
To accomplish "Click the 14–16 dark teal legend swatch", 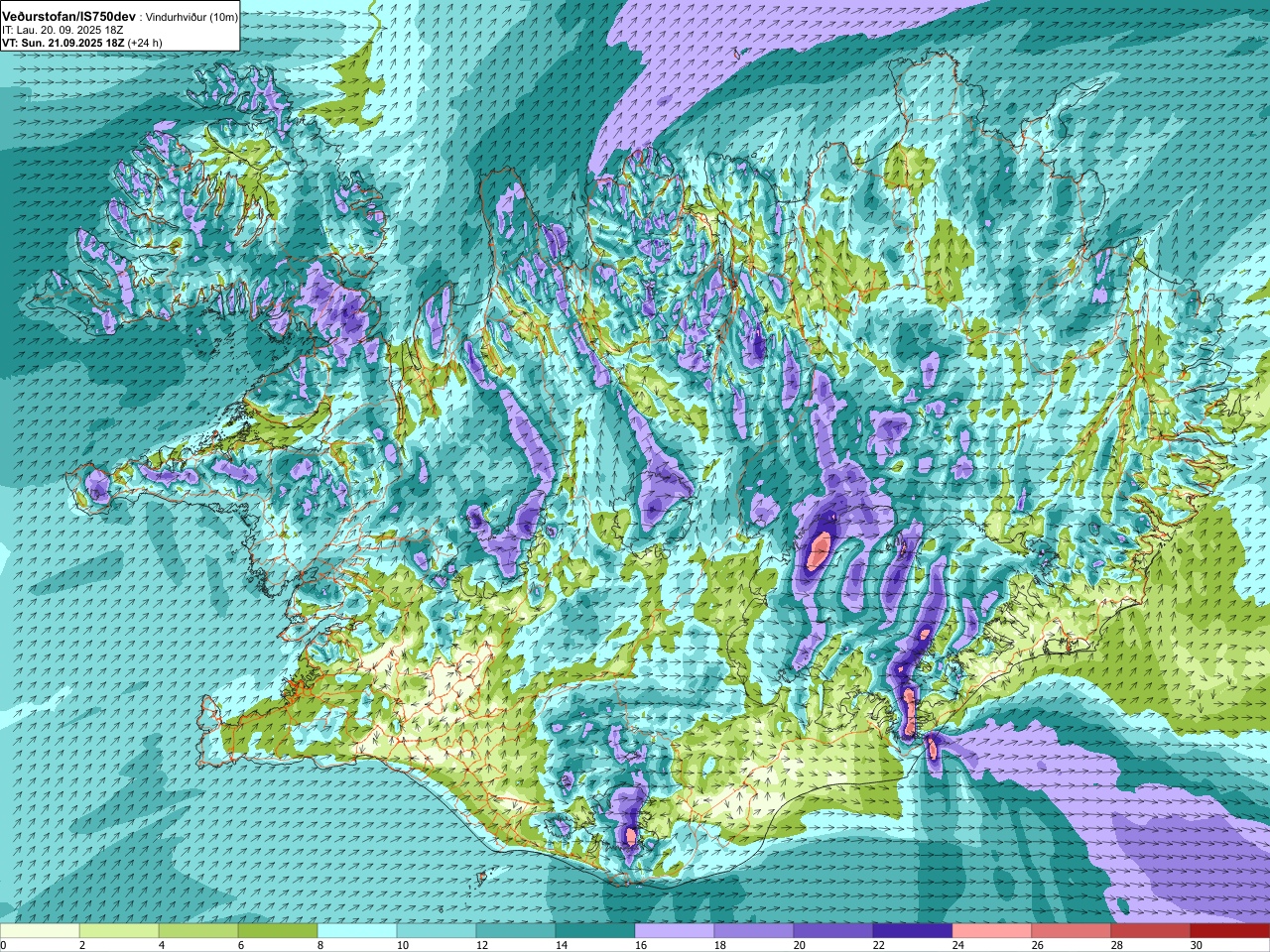I will click(595, 931).
